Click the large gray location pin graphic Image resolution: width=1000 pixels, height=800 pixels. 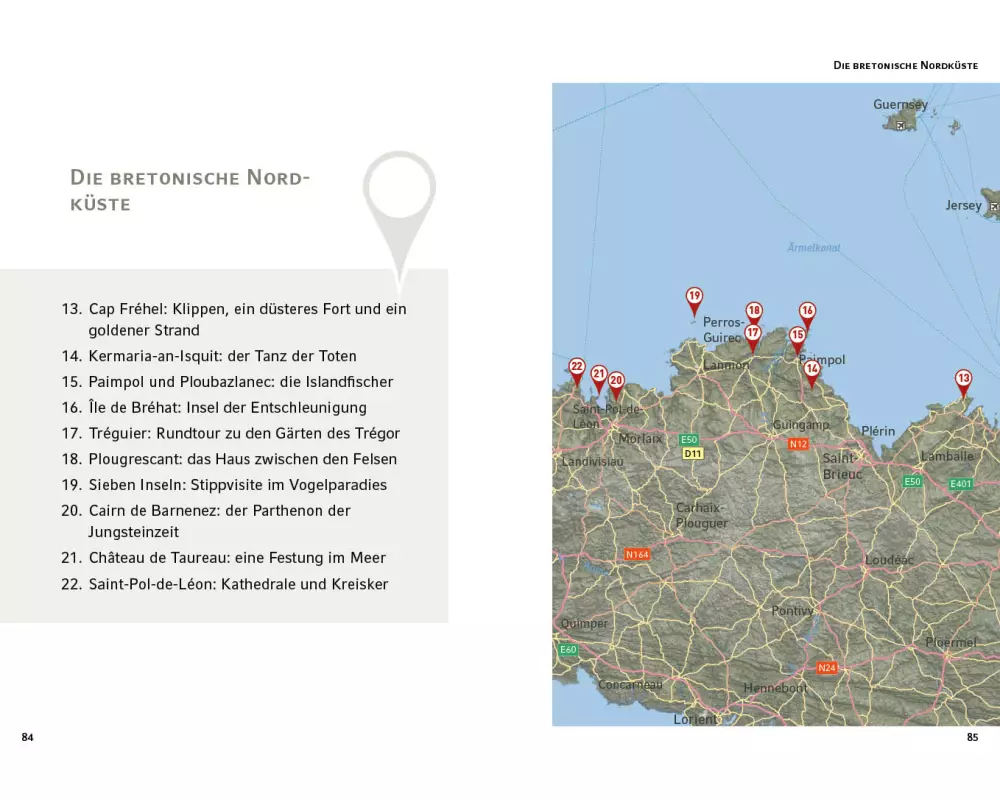pyautogui.click(x=399, y=195)
